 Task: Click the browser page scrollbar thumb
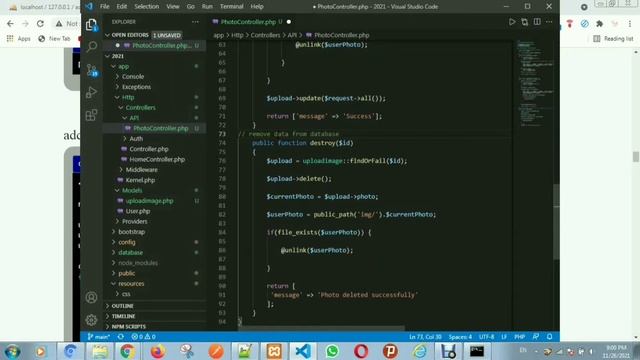(636, 156)
